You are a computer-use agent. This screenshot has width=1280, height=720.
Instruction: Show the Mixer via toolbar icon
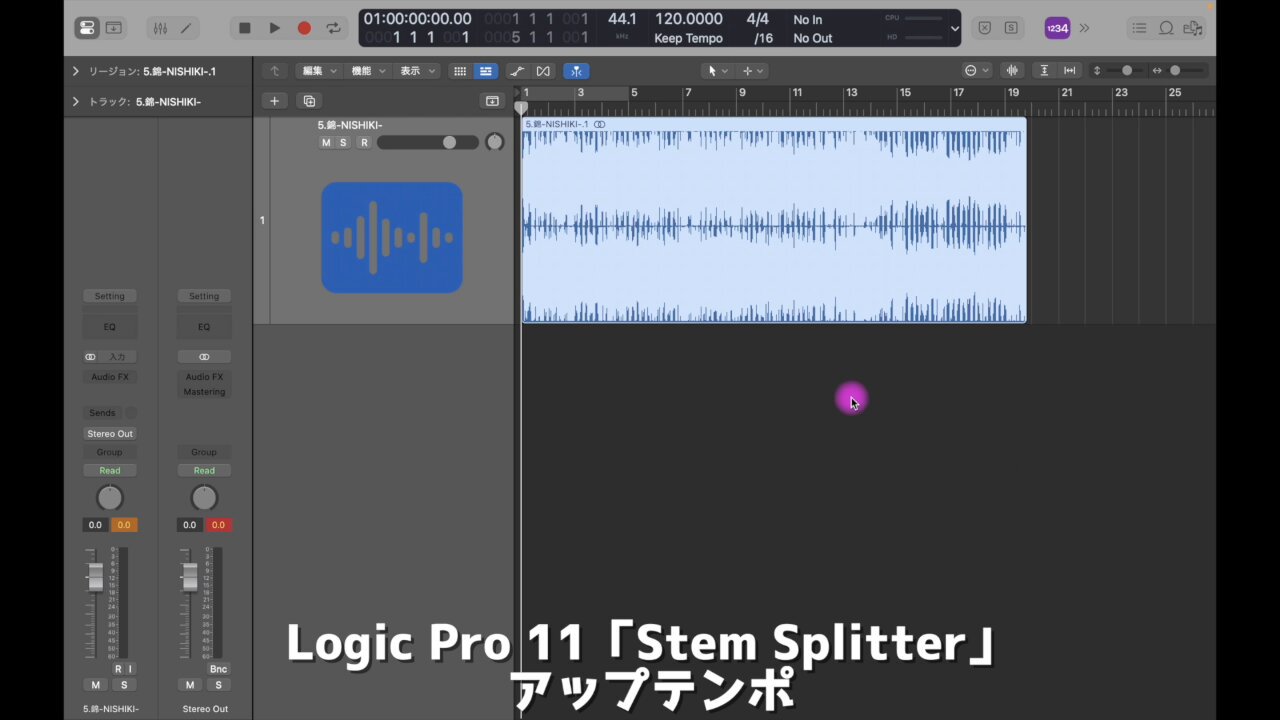coord(161,28)
